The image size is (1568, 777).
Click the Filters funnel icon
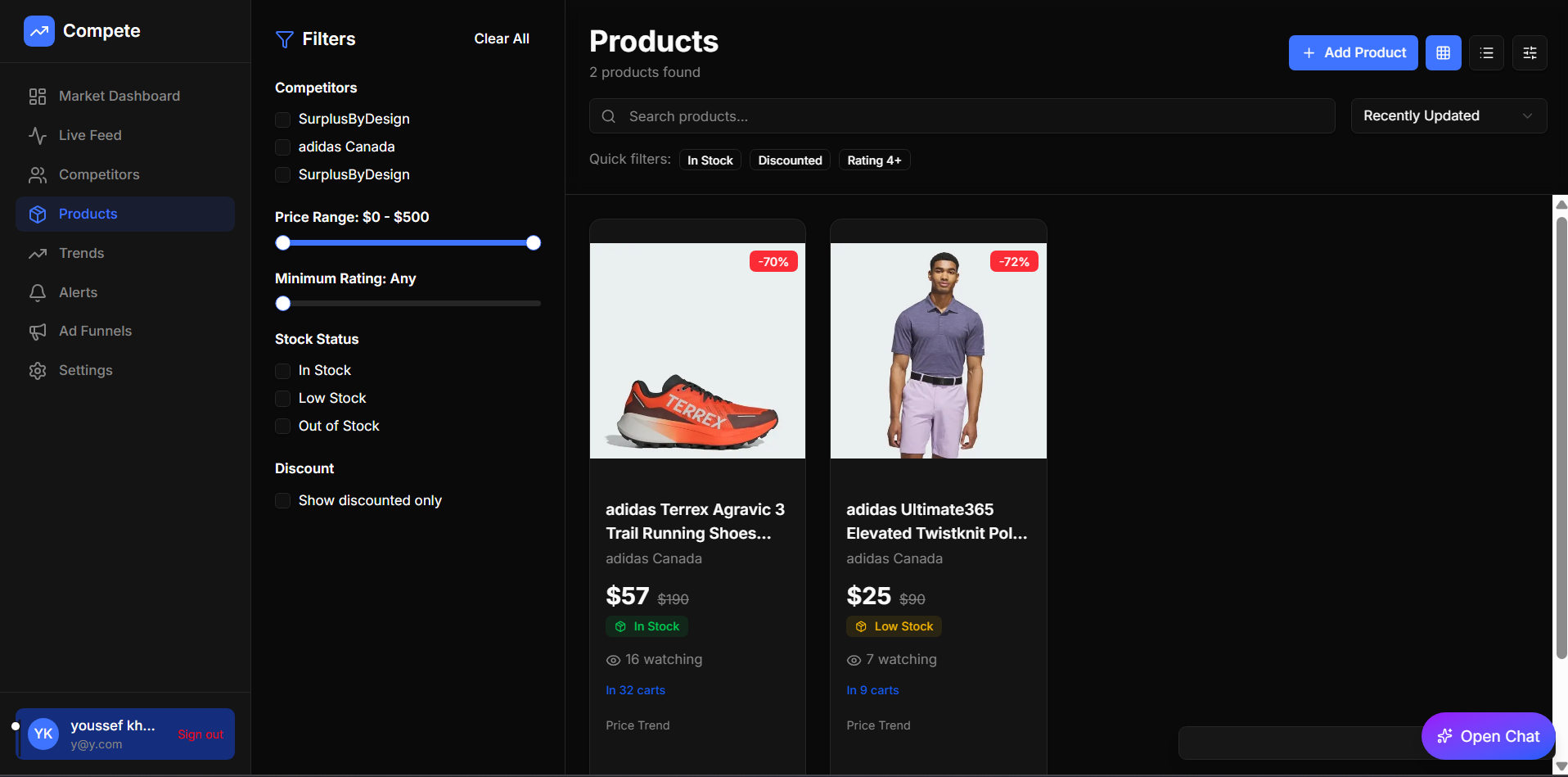[284, 39]
